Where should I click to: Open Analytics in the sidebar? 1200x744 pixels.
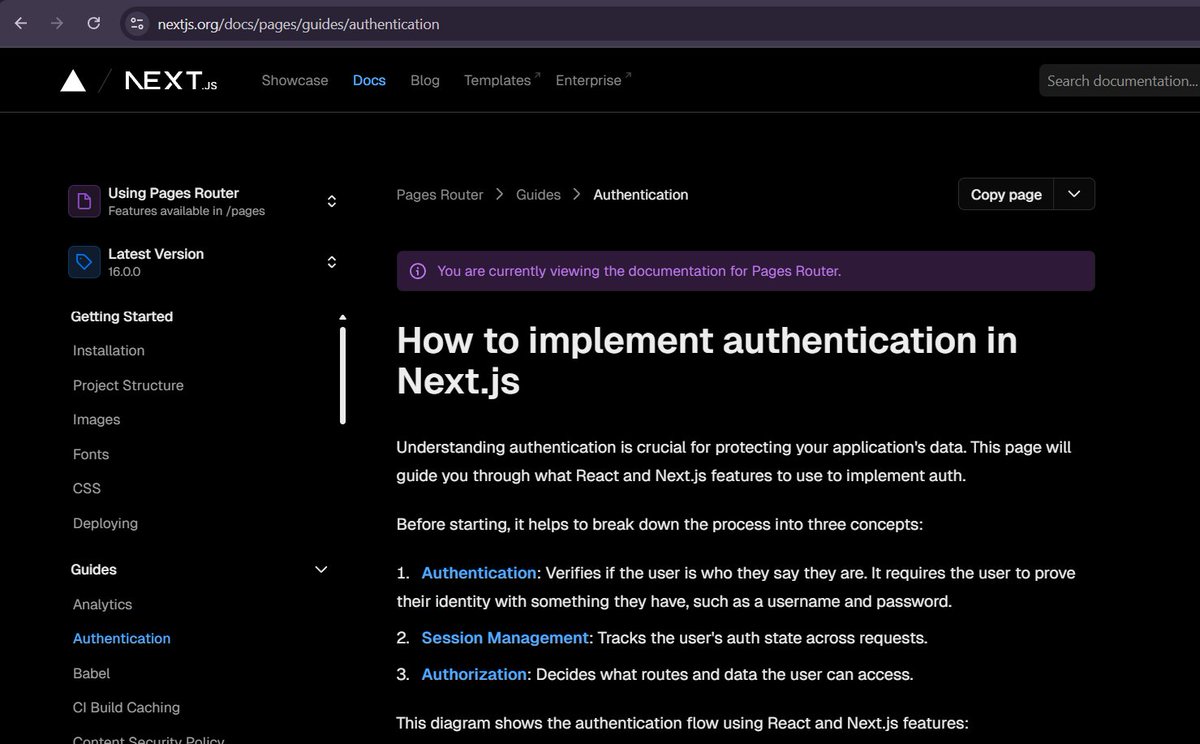coord(102,604)
